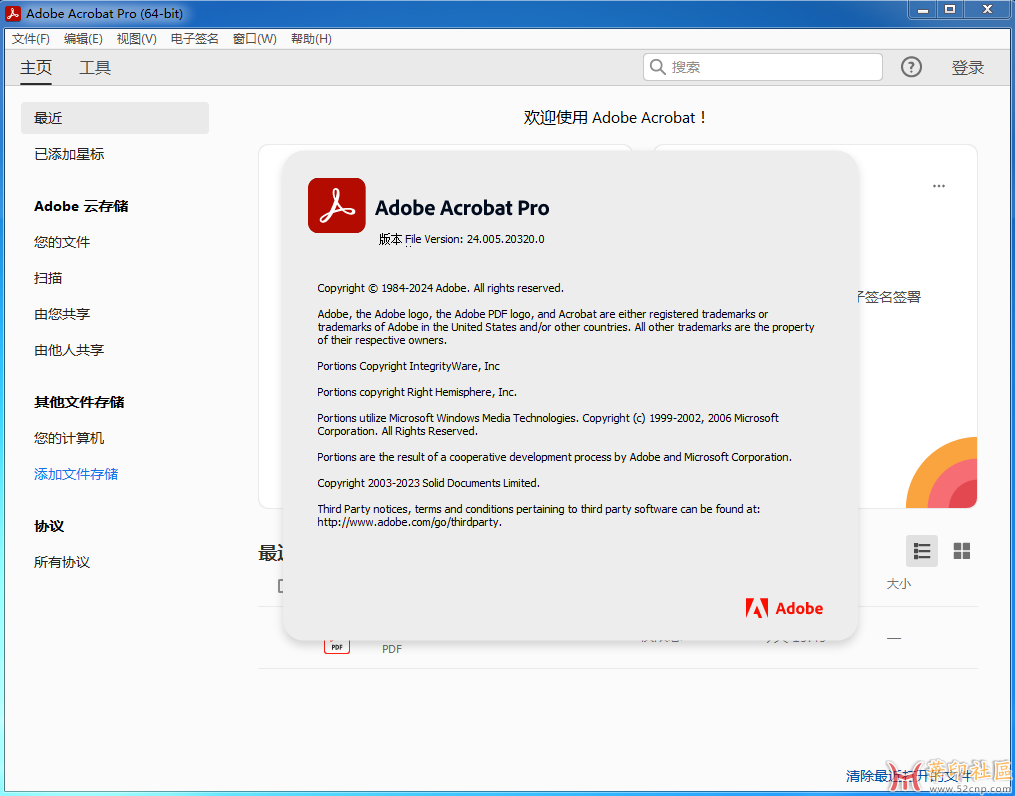This screenshot has height=796, width=1015.
Task: Open the 文件(F) menu
Action: [30, 39]
